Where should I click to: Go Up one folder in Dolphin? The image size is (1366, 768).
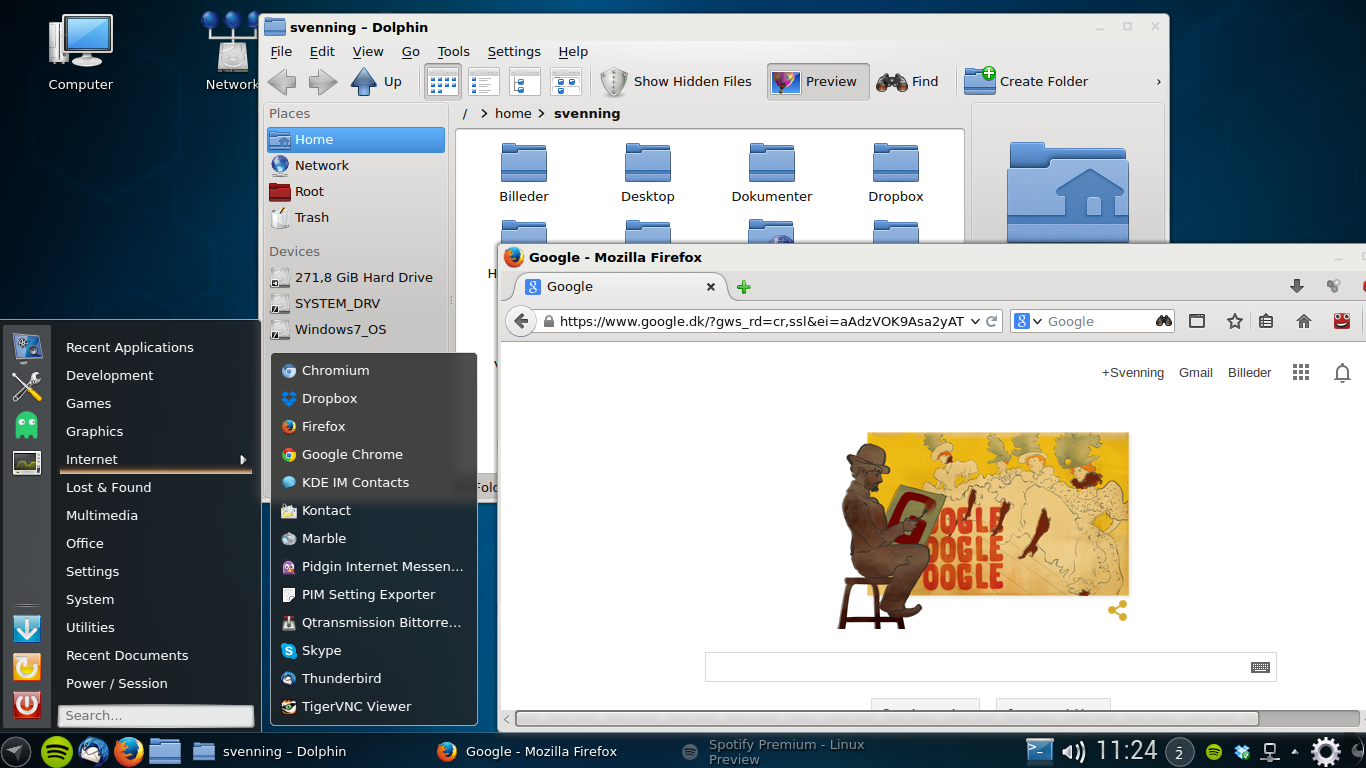click(376, 82)
